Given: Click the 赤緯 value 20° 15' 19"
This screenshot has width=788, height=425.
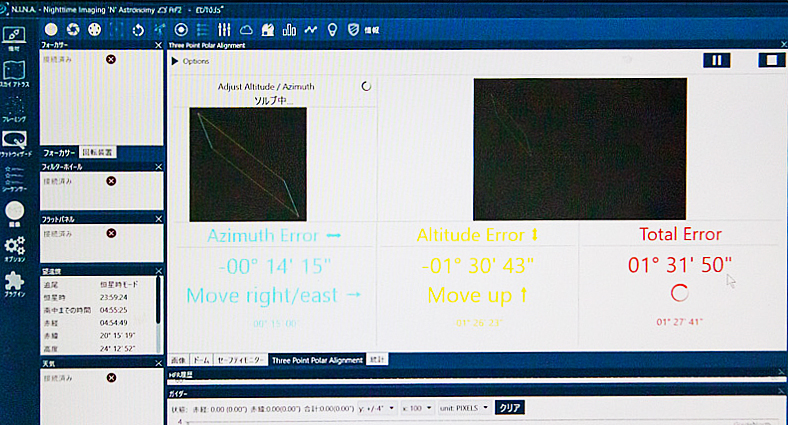Looking at the screenshot, I should point(117,336).
